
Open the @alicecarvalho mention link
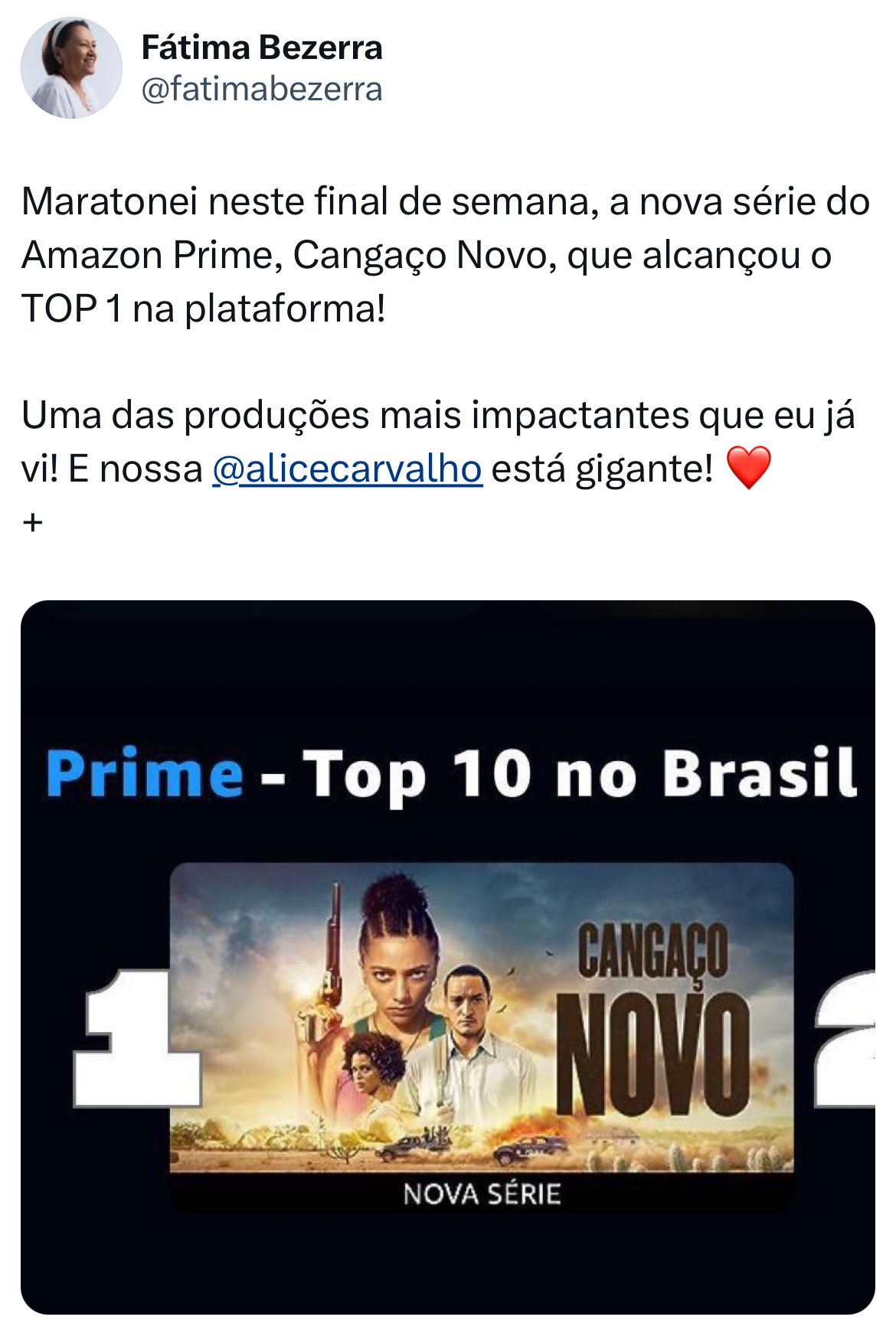(347, 469)
